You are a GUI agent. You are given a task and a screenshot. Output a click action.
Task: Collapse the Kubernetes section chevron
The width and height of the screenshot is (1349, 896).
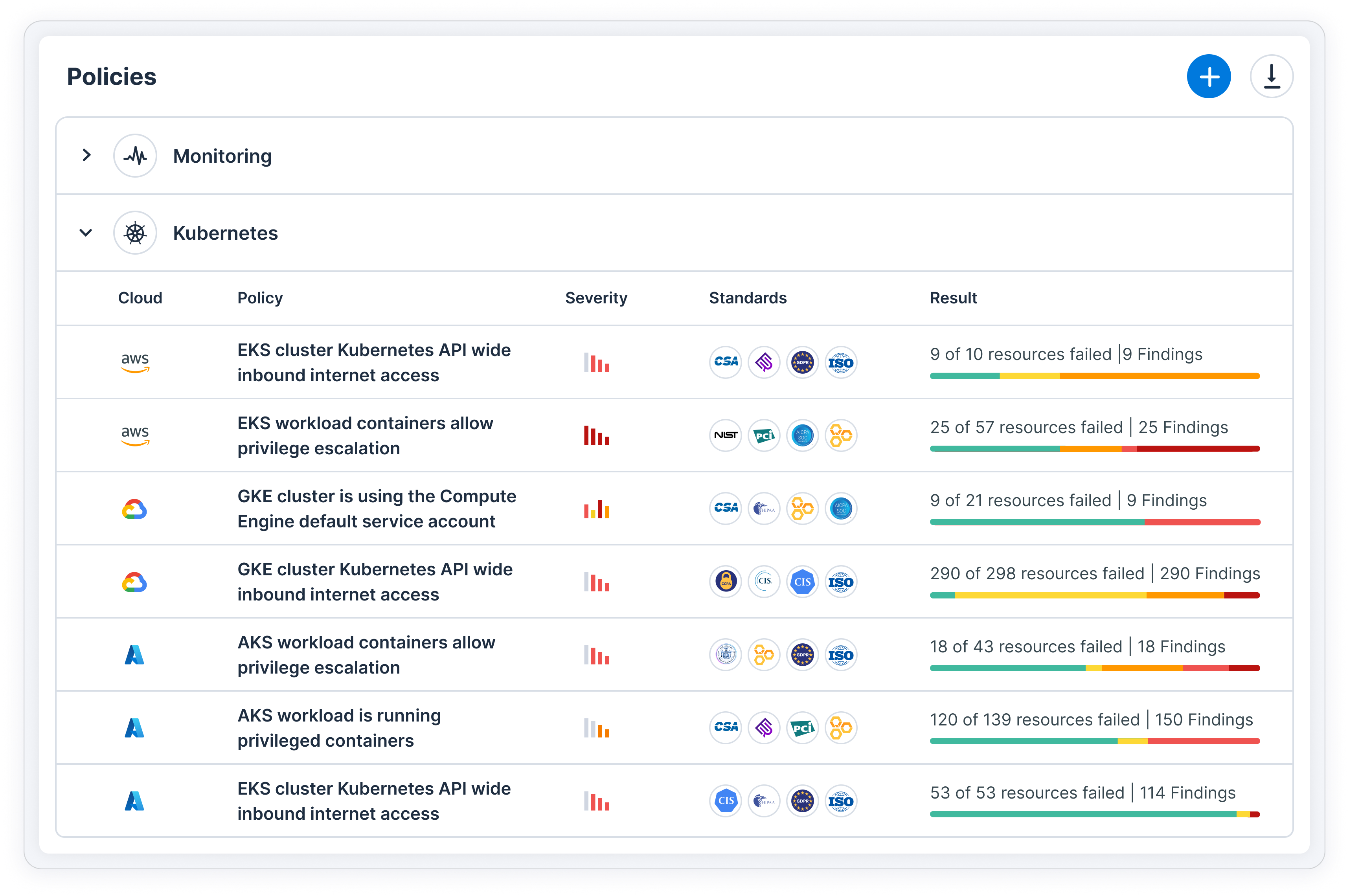(86, 233)
